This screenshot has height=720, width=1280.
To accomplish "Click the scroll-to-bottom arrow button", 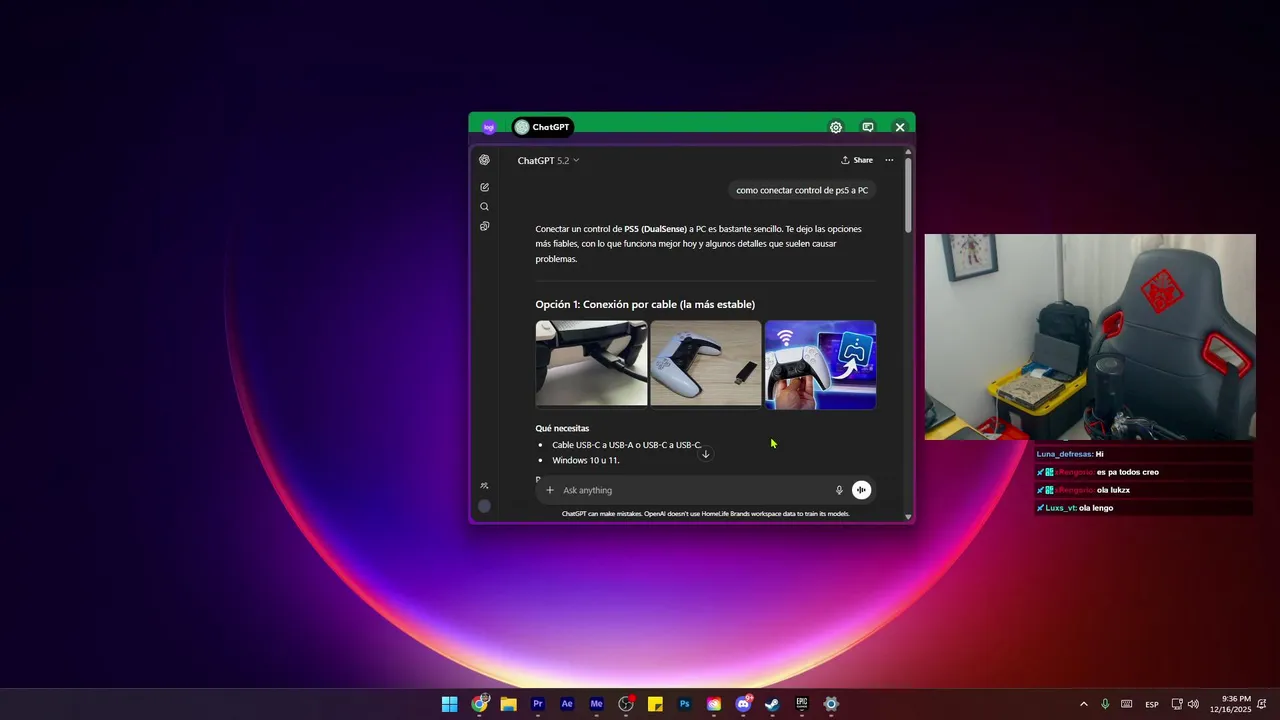I will coord(705,454).
